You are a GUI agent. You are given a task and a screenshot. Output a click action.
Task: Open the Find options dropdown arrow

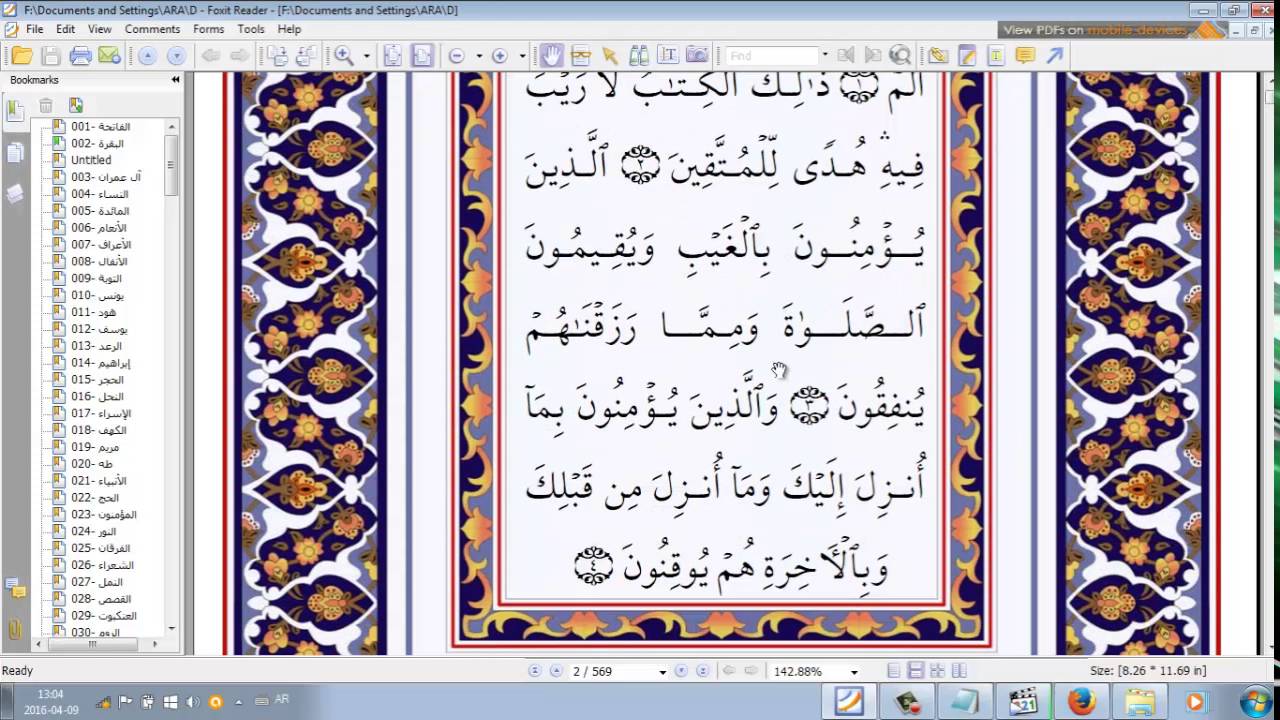(825, 56)
